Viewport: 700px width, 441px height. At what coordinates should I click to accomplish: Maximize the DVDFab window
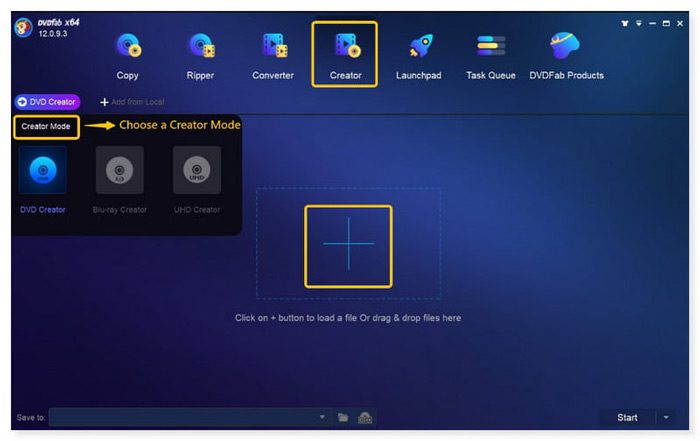[666, 23]
